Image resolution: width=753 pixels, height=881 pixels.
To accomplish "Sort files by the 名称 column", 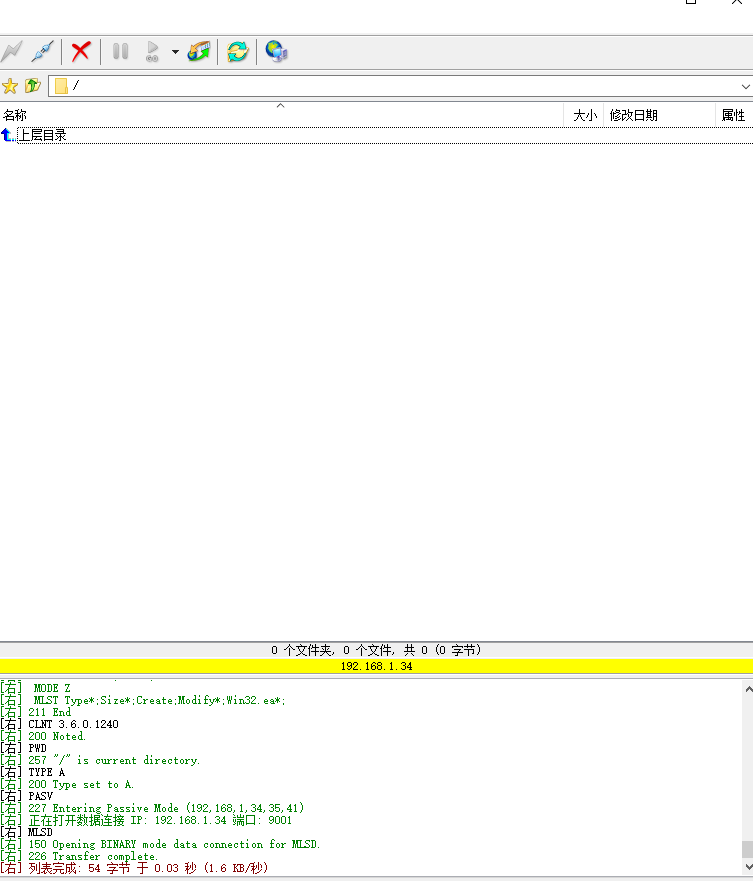I will coord(280,115).
